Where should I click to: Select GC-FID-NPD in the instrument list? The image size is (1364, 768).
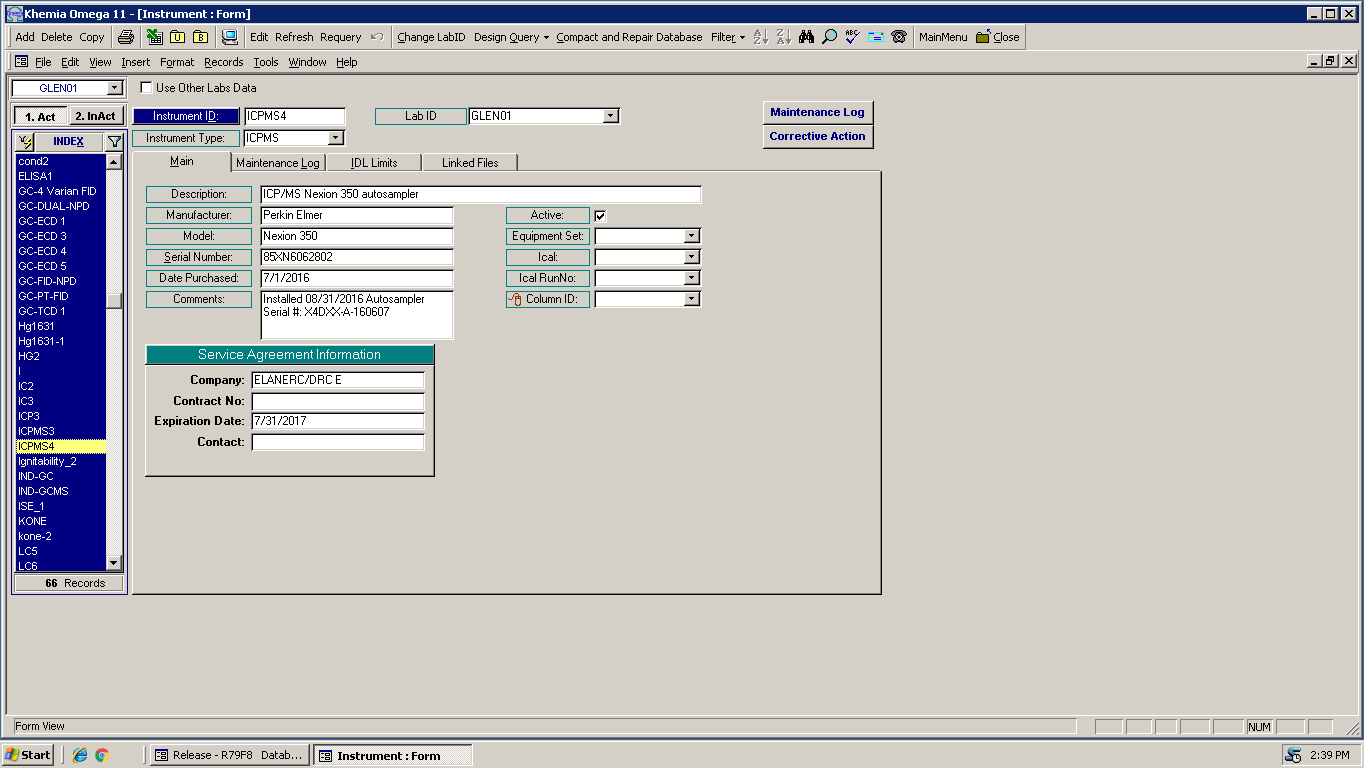point(61,281)
